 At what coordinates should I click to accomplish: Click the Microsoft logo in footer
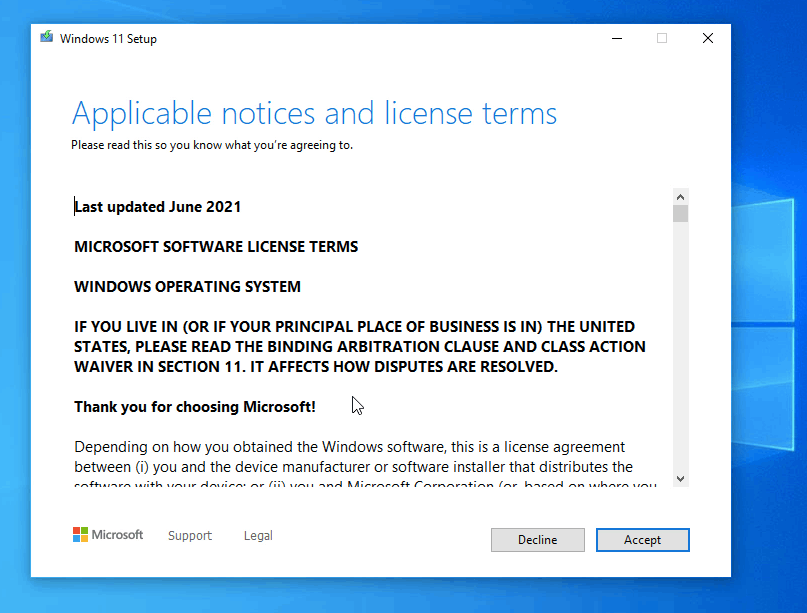coord(108,535)
